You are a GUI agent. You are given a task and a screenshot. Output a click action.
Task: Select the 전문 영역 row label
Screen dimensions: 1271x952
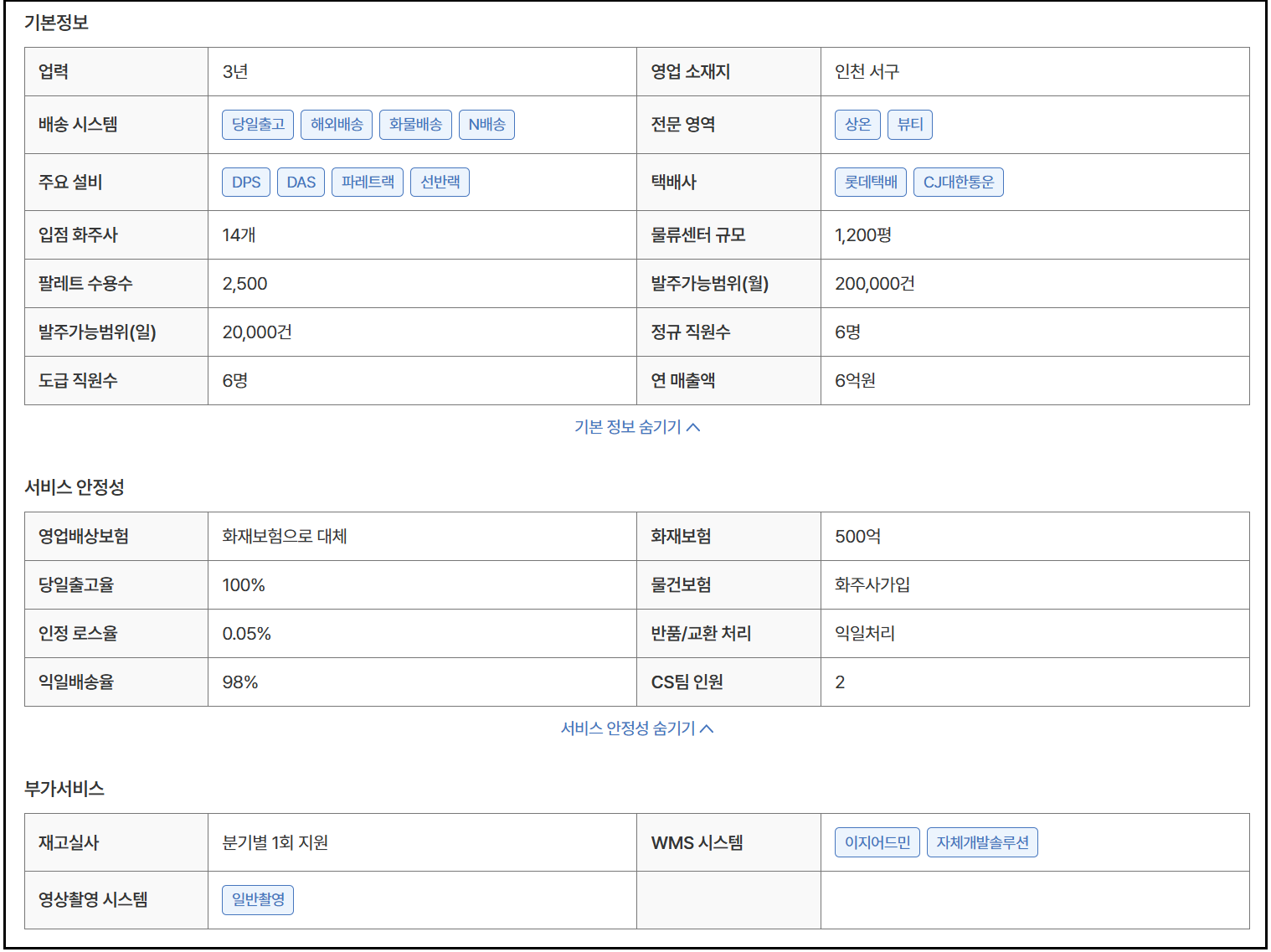coord(683,125)
